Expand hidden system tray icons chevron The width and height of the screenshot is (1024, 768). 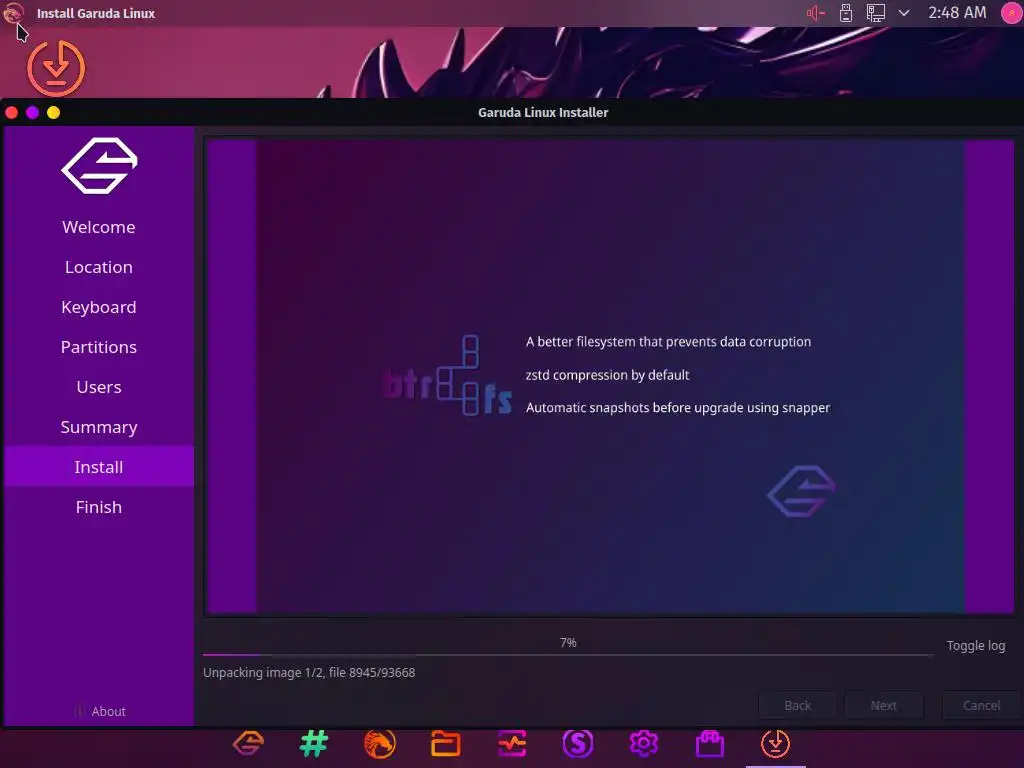click(x=904, y=13)
